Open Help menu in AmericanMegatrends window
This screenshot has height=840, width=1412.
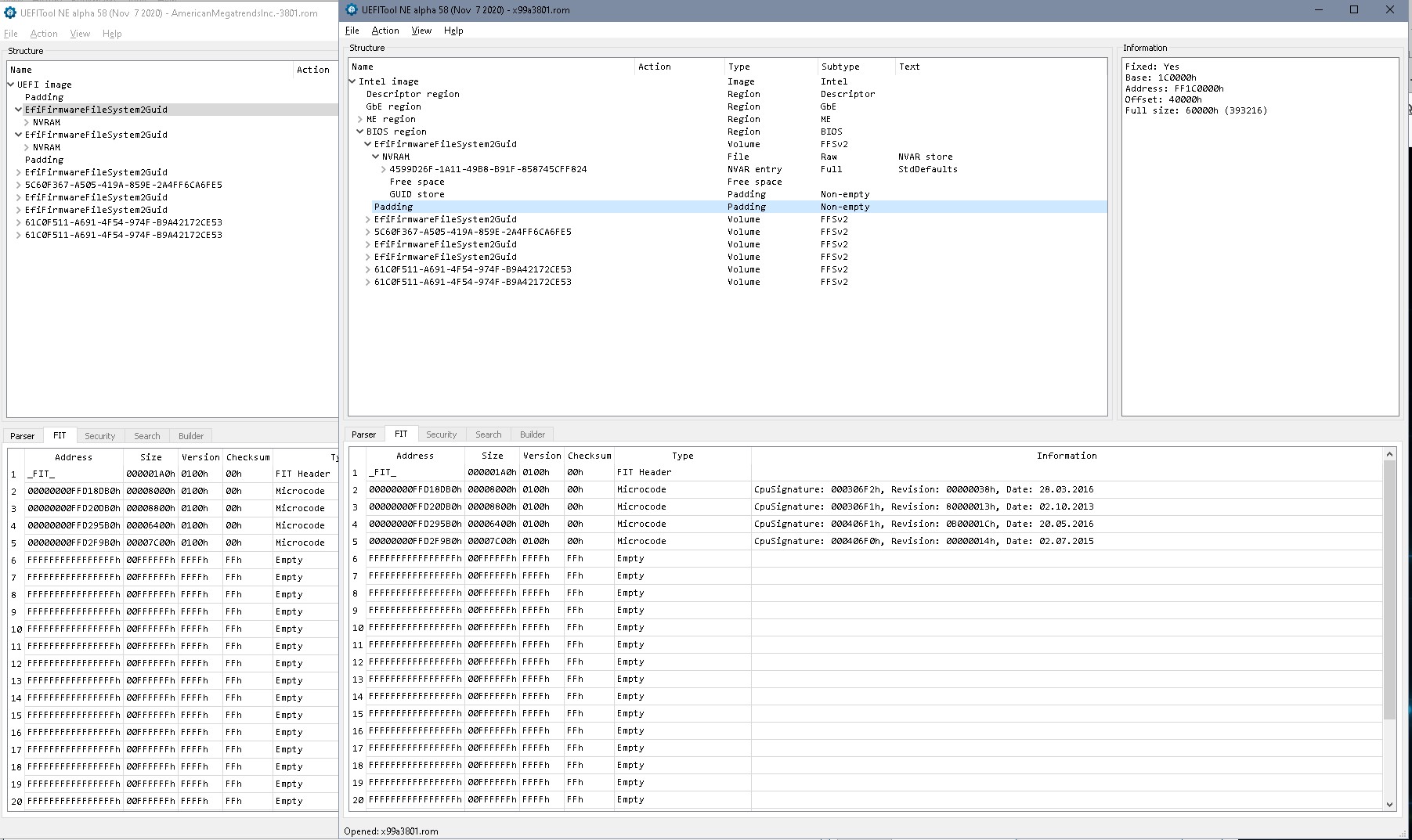click(112, 34)
